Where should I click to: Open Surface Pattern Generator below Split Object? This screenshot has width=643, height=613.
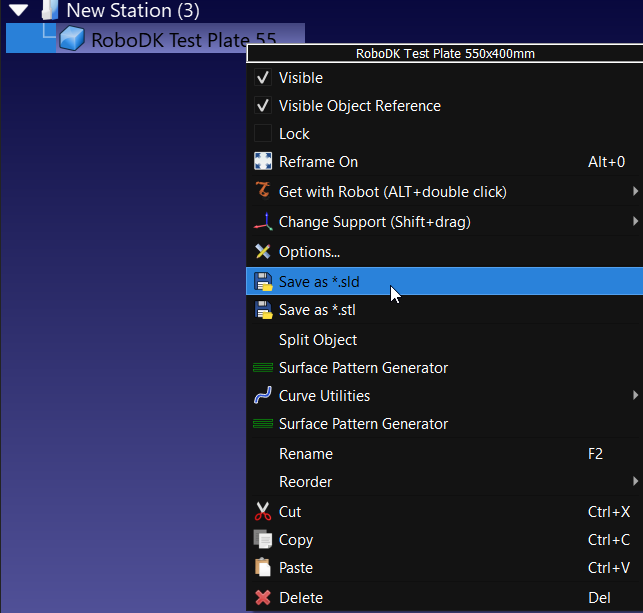click(x=362, y=368)
